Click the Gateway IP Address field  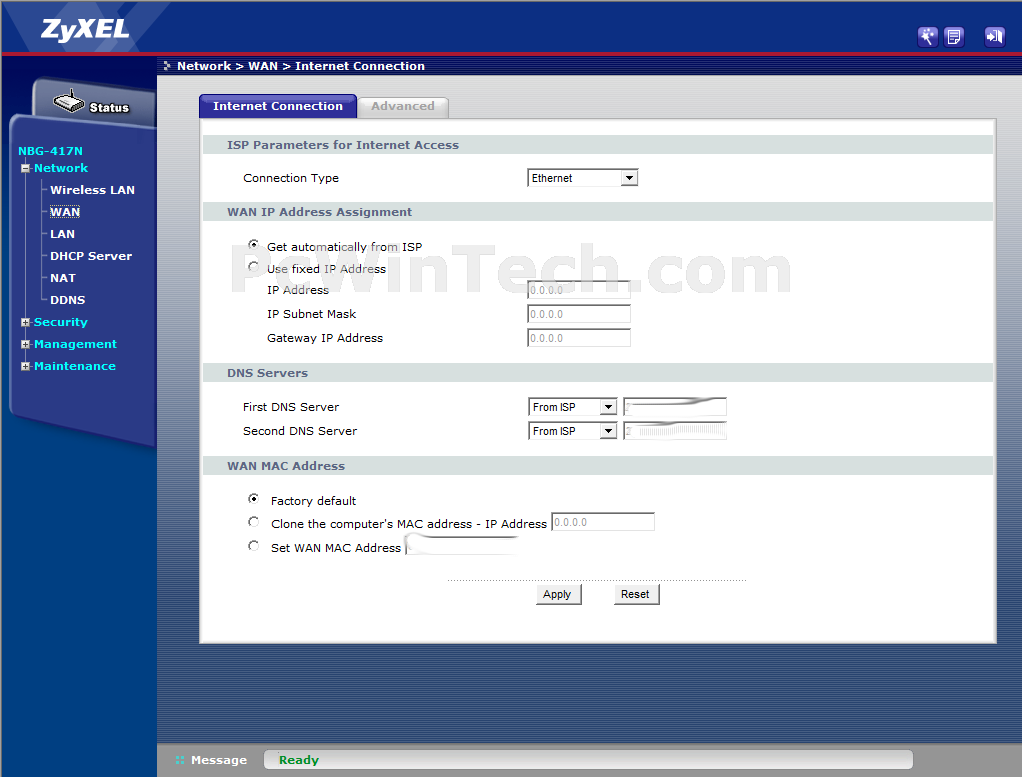coord(579,338)
